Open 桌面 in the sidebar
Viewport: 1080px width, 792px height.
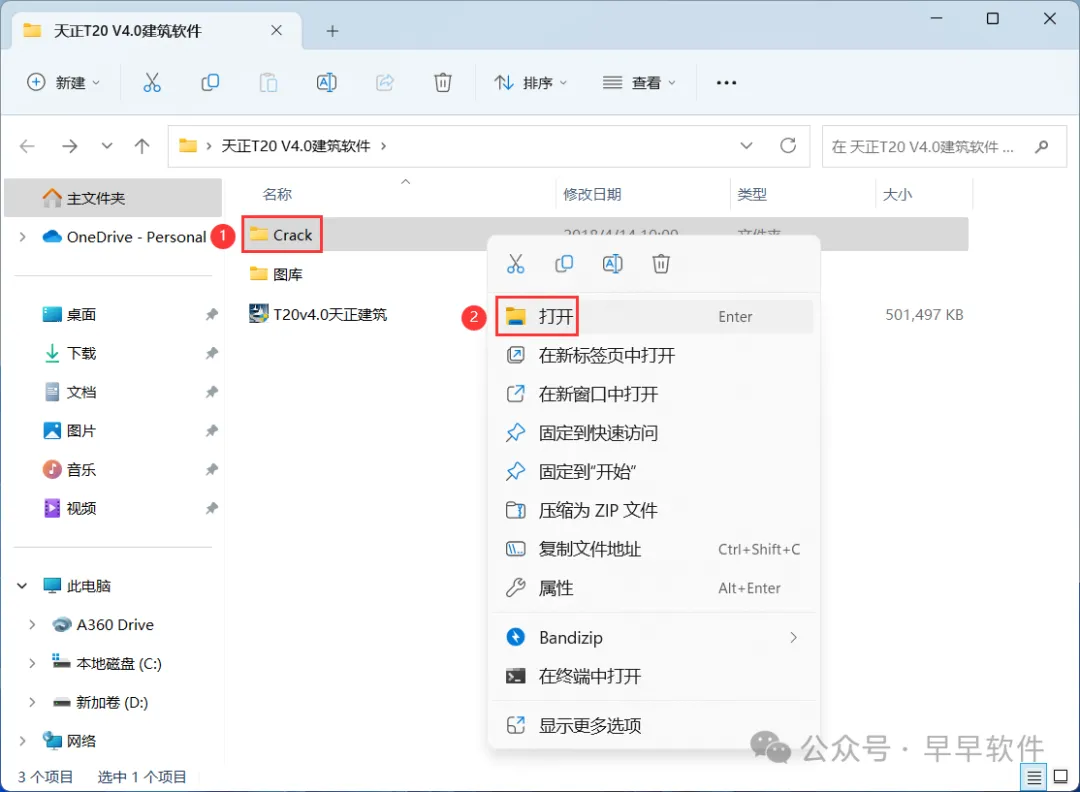(x=81, y=315)
